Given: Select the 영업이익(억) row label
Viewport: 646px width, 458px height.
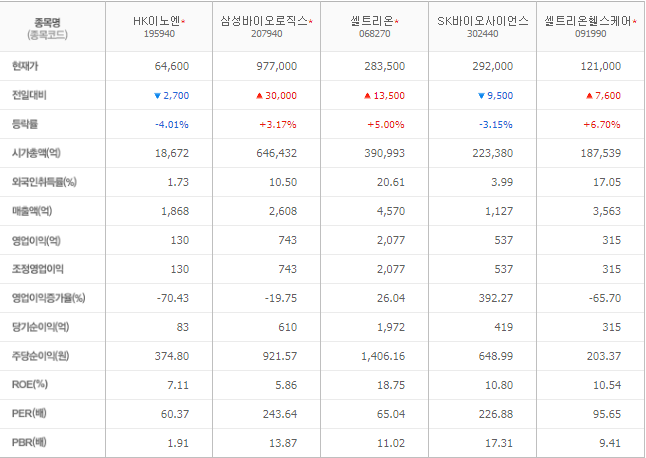Looking at the screenshot, I should 36,240.
